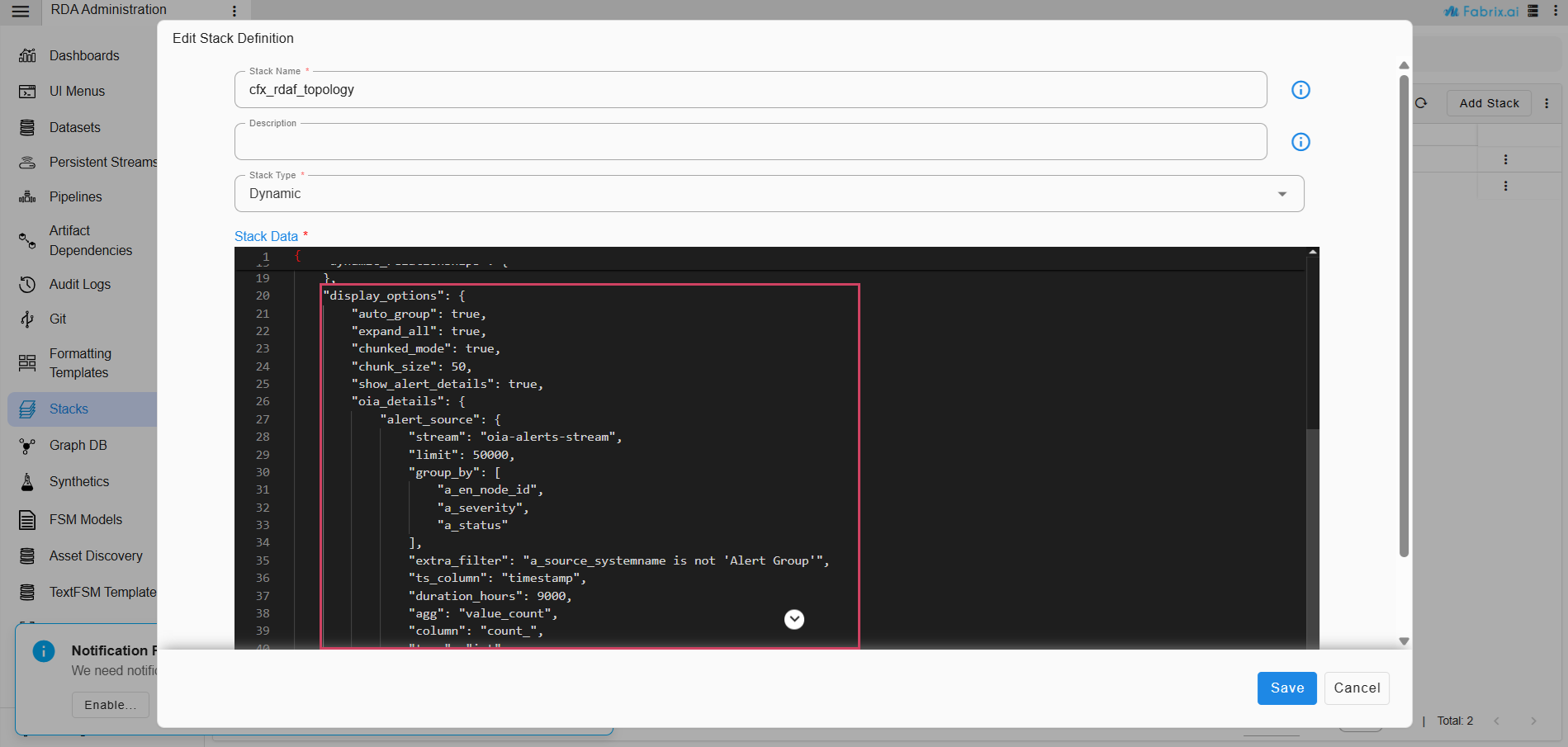
Task: Click the UI Menus sidebar icon
Action: [x=27, y=92]
